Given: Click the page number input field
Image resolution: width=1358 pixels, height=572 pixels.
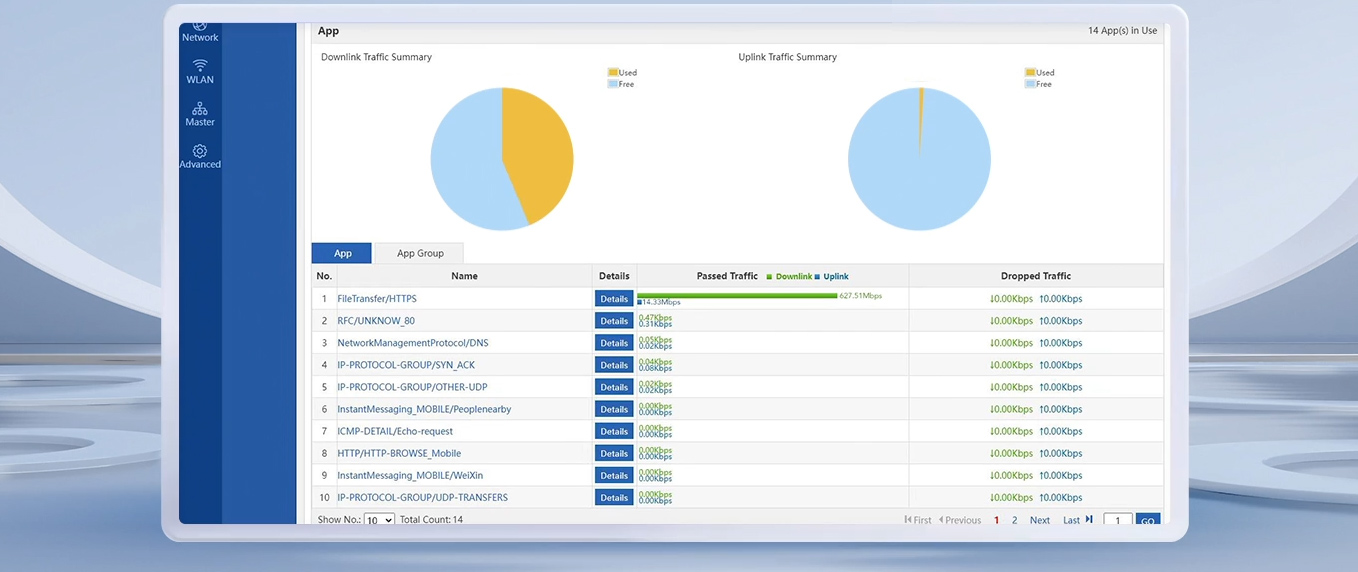Looking at the screenshot, I should [x=1117, y=520].
